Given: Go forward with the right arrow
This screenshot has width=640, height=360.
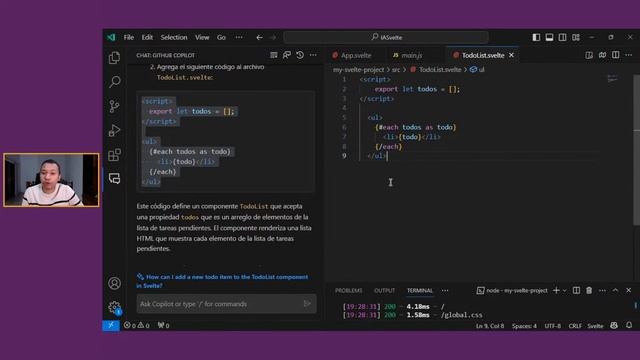Looking at the screenshot, I should coord(273,37).
